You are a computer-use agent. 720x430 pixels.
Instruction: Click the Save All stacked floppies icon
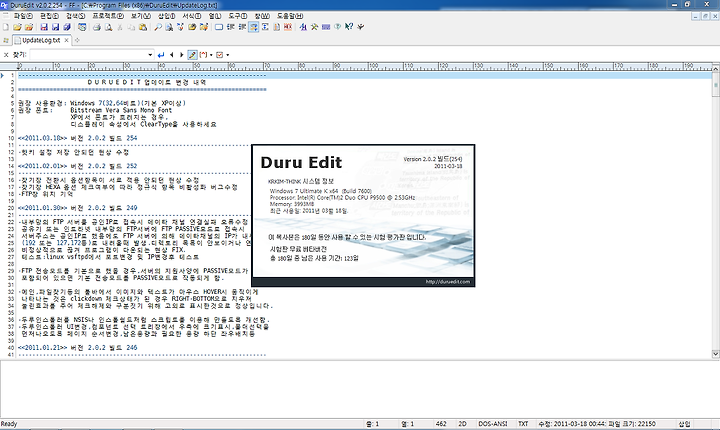coord(67,27)
